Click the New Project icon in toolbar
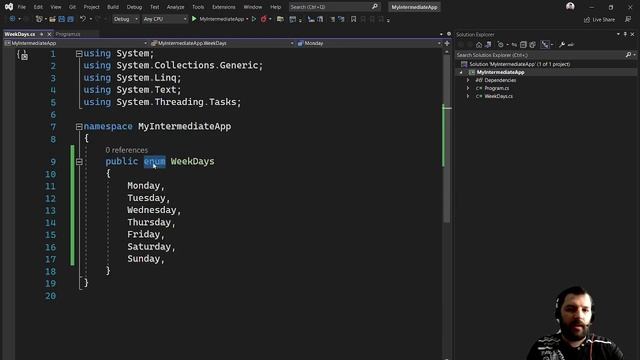Screen dimensions: 640x360 pyautogui.click(x=39, y=19)
